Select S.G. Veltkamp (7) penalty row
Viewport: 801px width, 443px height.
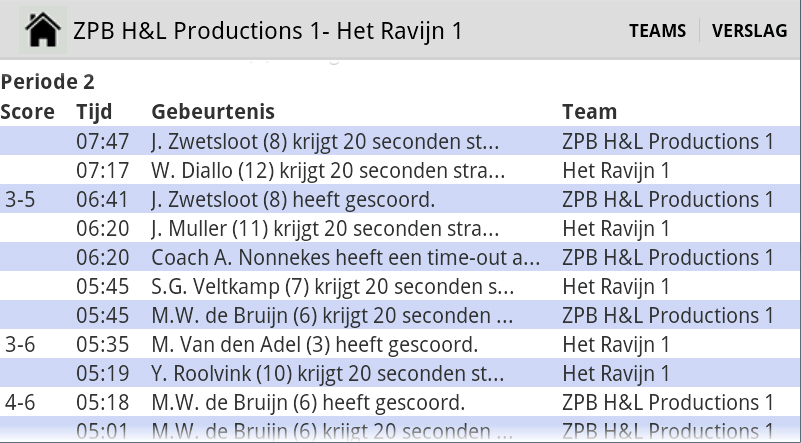[x=400, y=286]
